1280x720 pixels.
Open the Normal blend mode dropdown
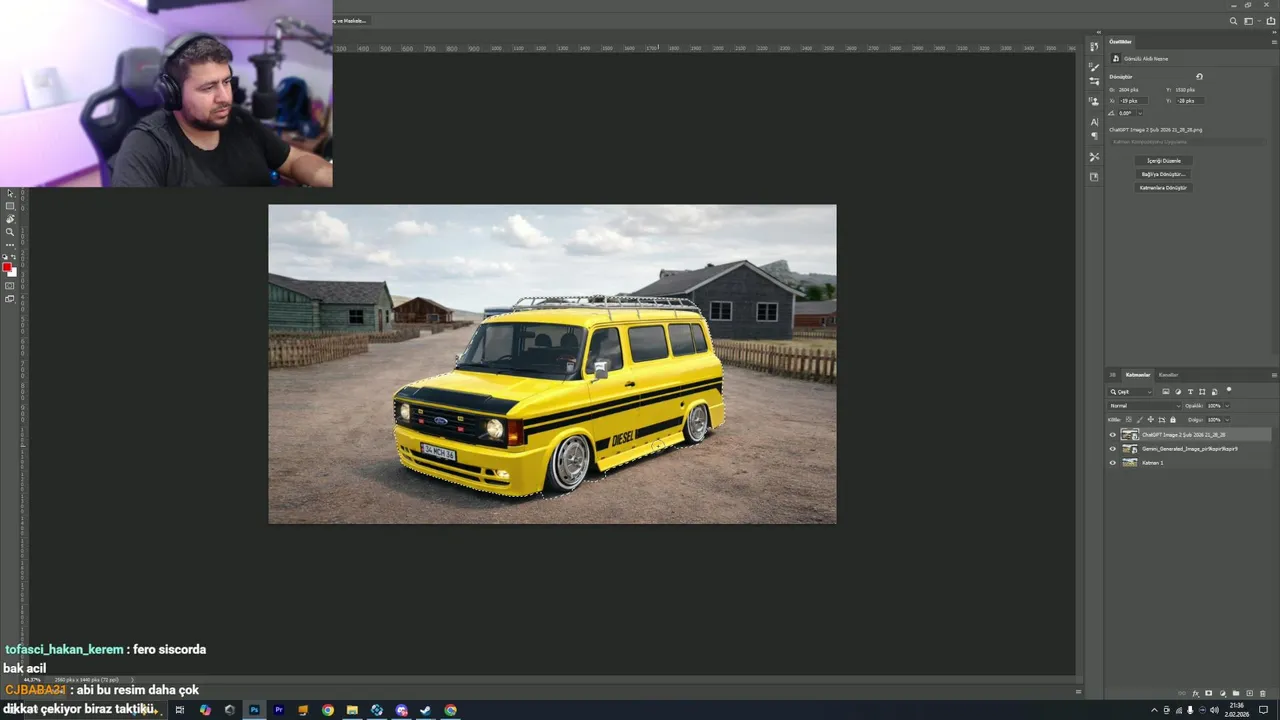1144,406
